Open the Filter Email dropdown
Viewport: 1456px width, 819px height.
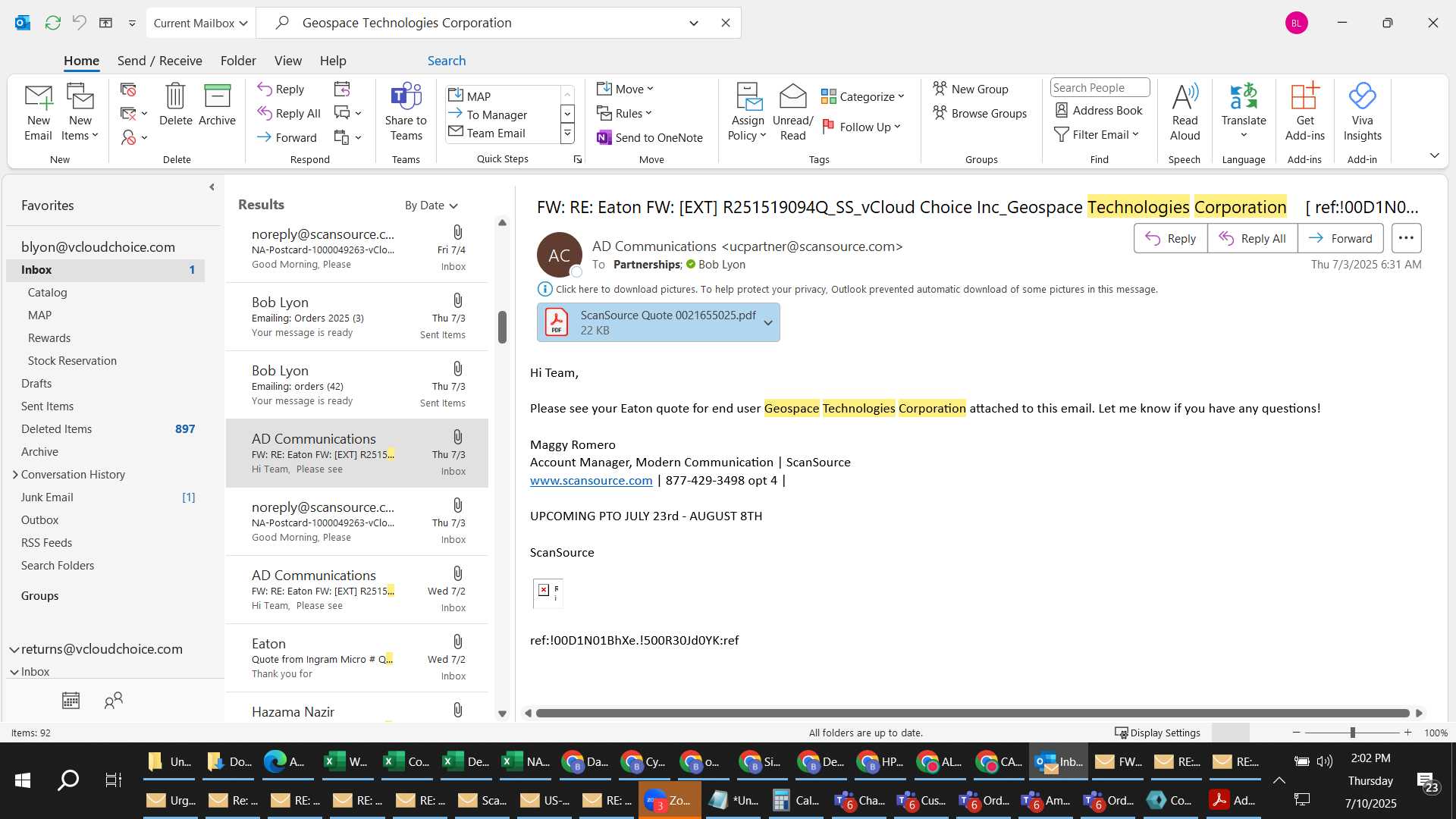click(1097, 135)
